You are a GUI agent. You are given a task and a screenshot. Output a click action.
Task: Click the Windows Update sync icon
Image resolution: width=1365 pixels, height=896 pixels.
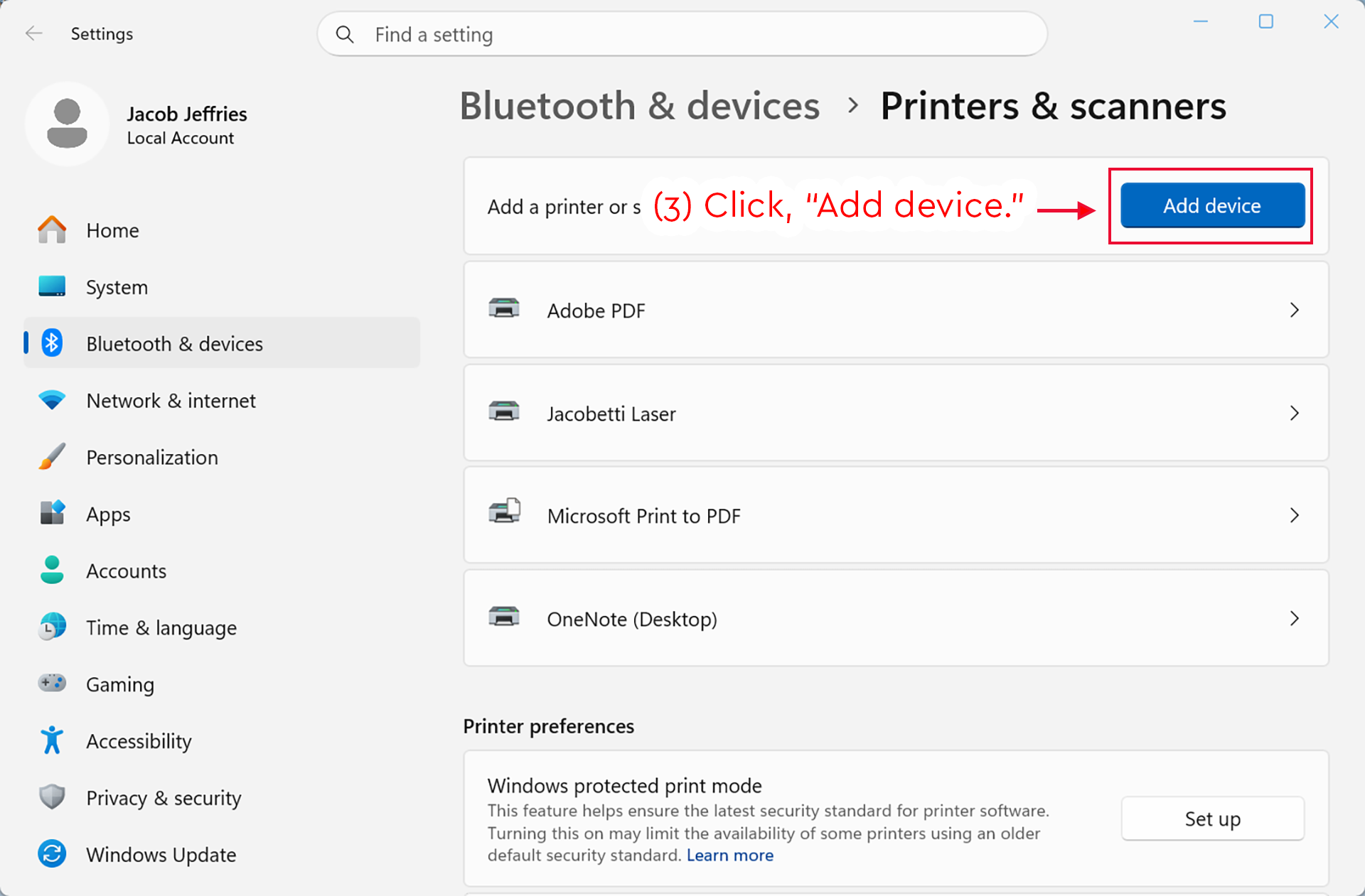point(52,854)
